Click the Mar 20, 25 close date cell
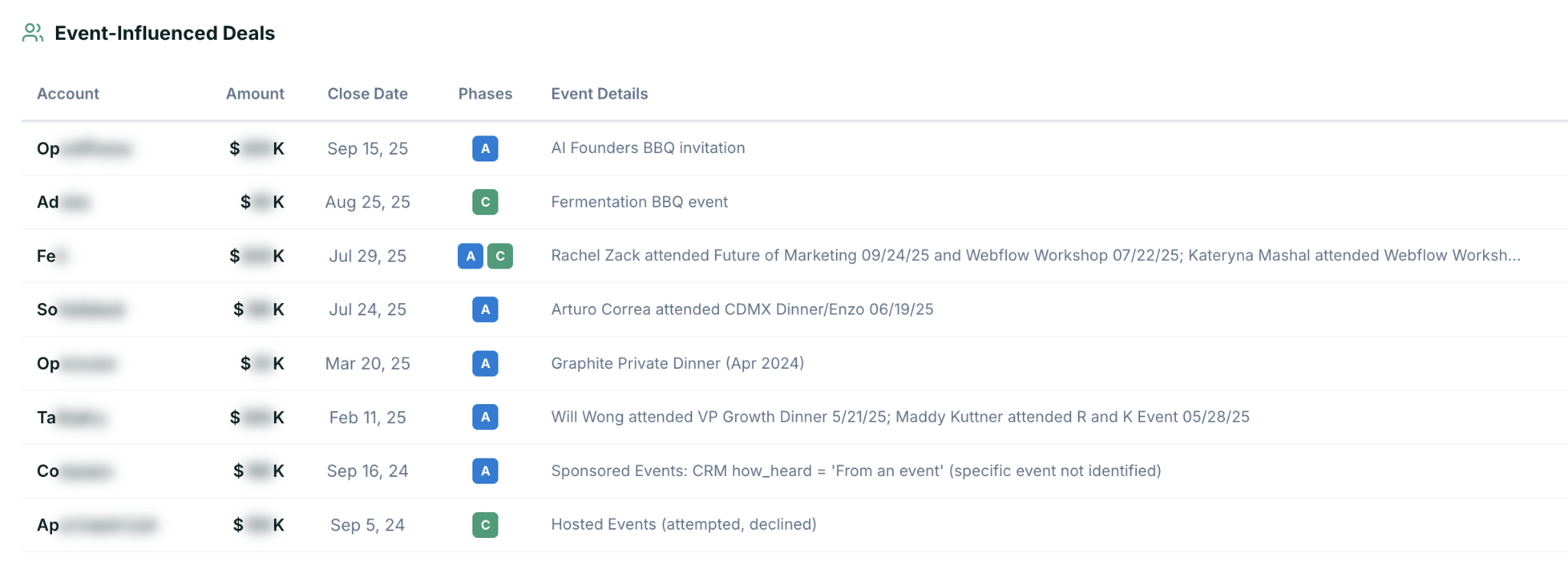This screenshot has width=1568, height=561. [367, 364]
